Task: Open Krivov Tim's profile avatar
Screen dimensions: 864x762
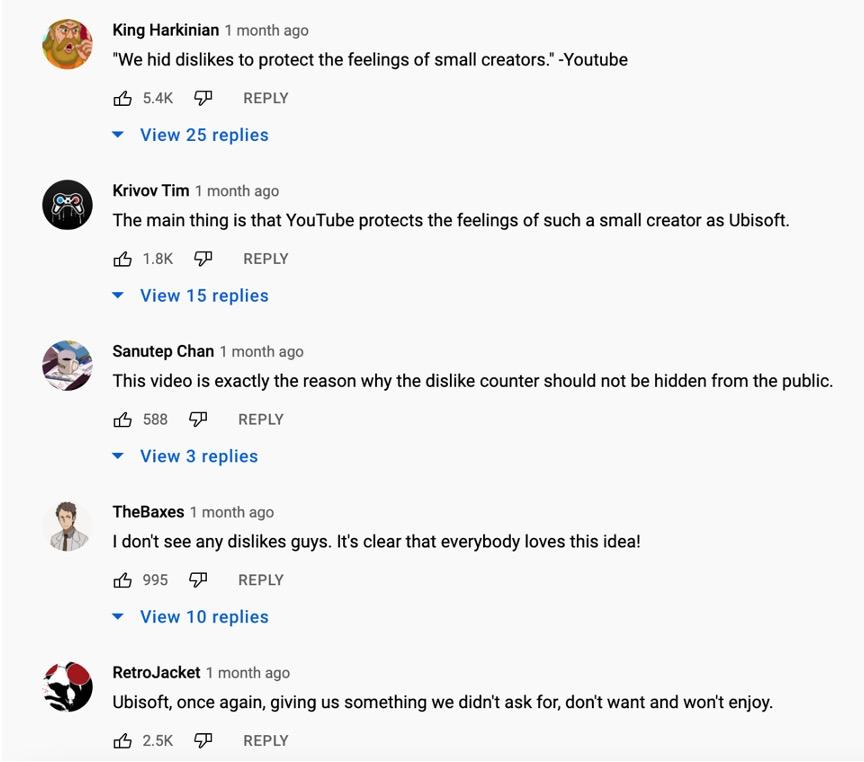Action: click(x=68, y=206)
